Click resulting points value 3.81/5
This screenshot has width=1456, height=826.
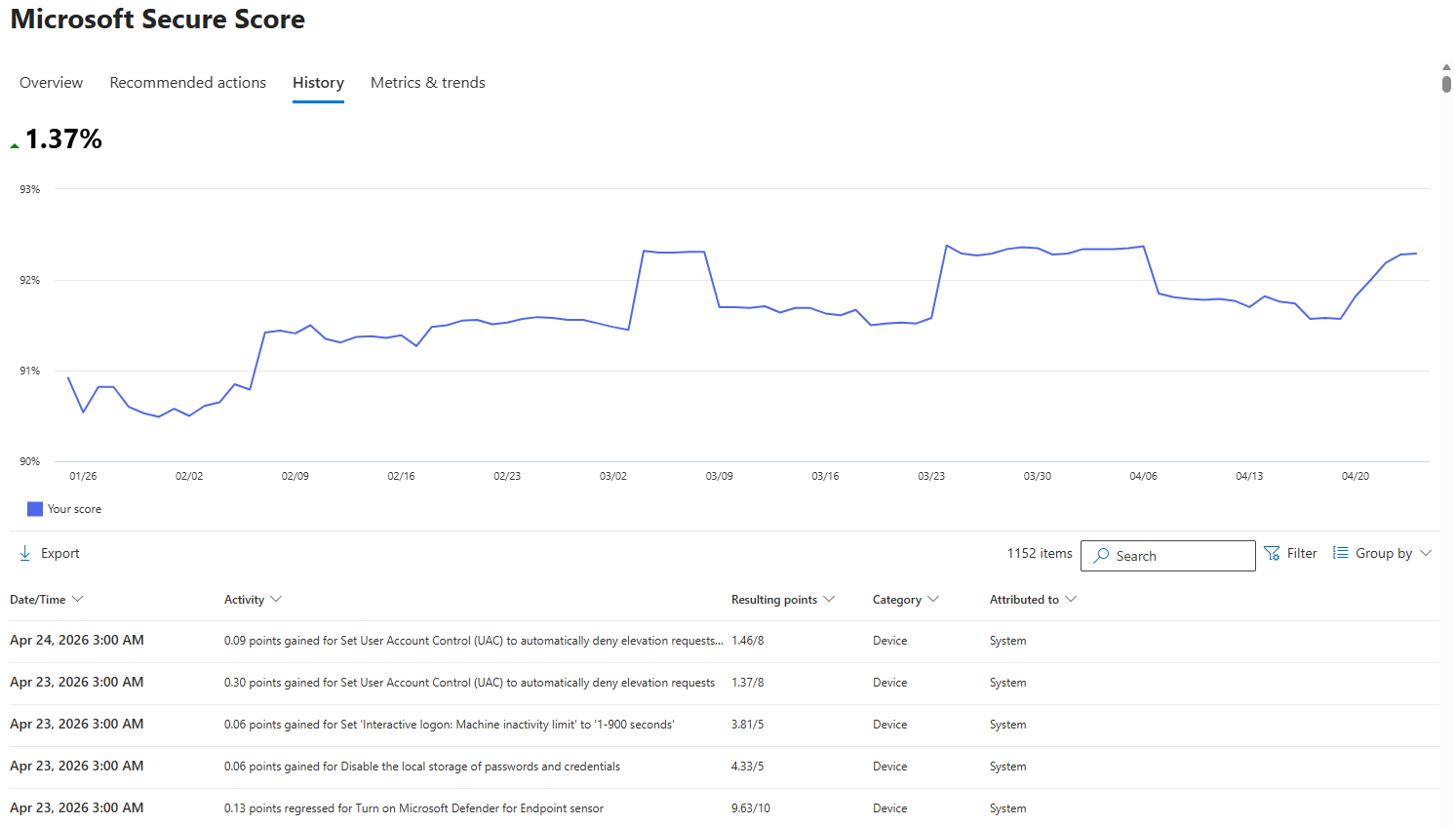coord(748,725)
